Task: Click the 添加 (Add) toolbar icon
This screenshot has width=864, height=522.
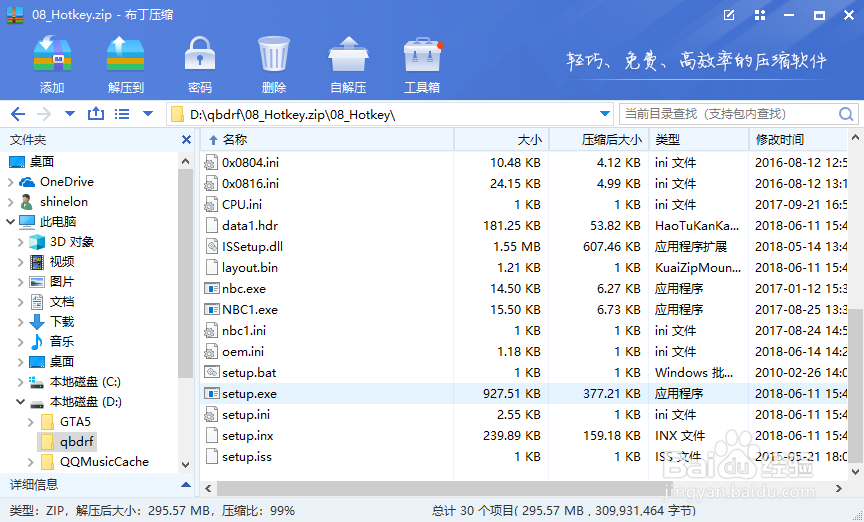Action: (x=52, y=54)
